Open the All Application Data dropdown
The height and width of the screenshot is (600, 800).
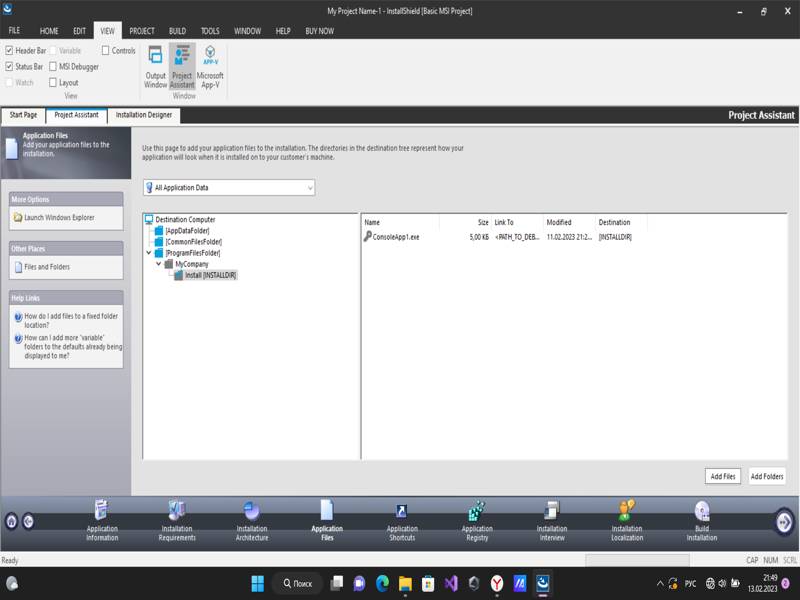(229, 187)
